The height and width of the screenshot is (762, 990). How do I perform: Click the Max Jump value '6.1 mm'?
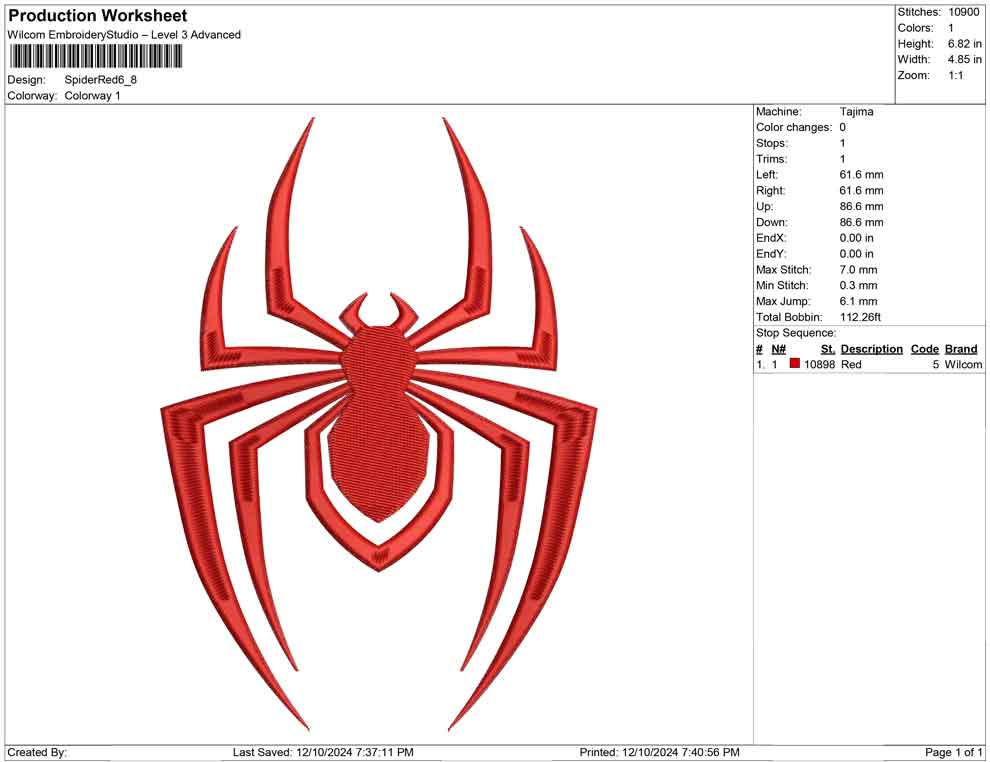(x=858, y=301)
